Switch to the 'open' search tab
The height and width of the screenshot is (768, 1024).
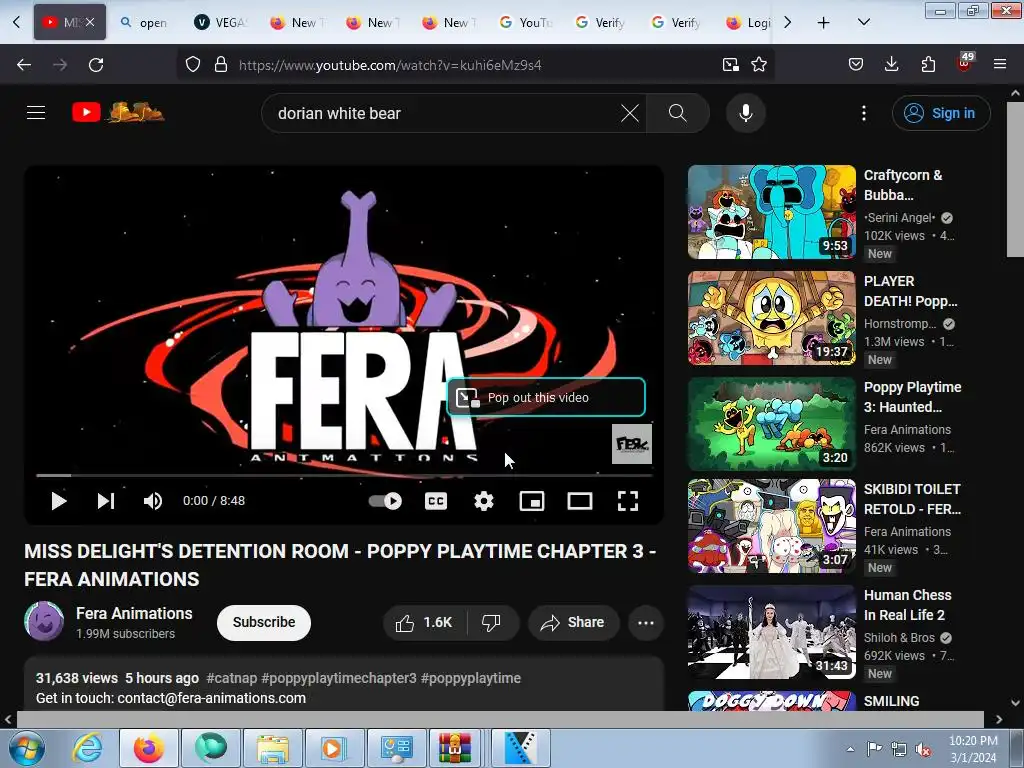144,23
